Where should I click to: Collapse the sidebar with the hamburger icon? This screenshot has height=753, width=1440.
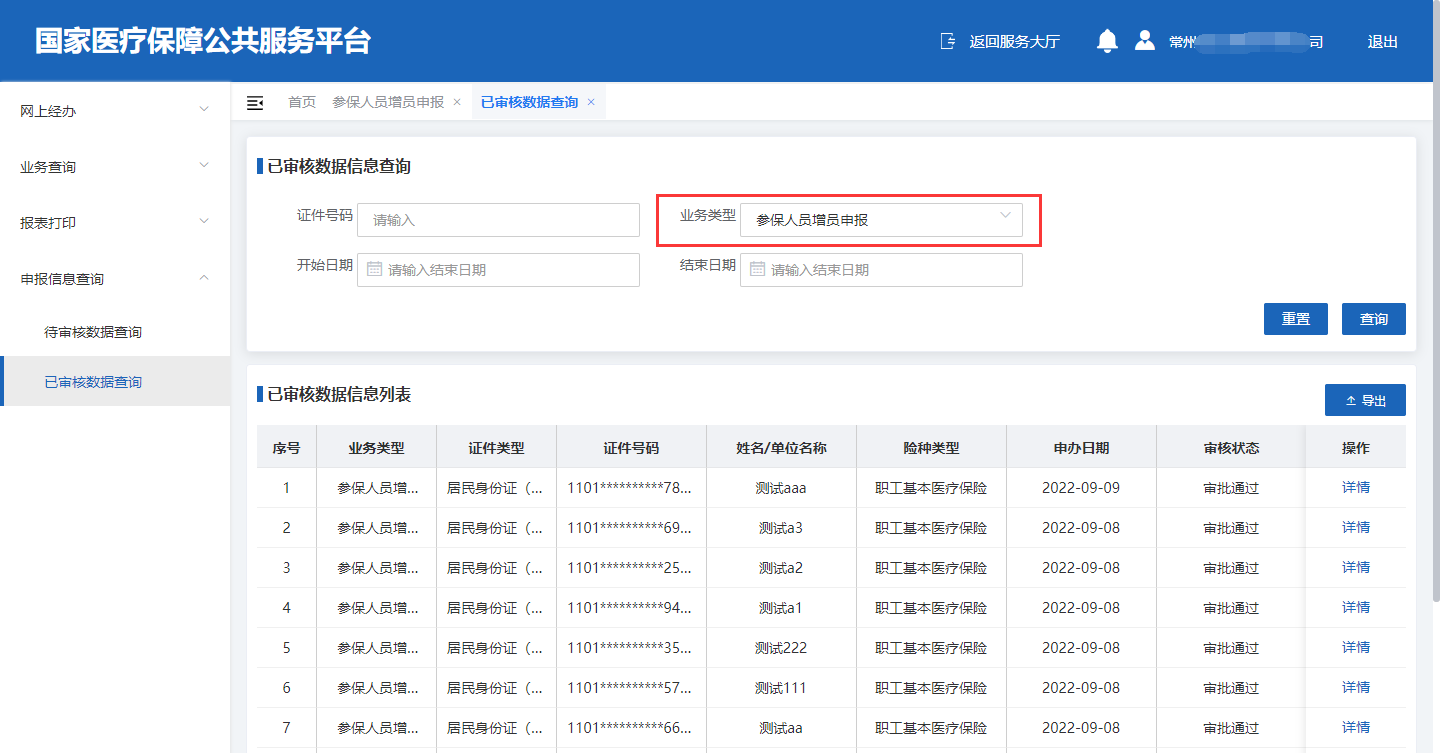(255, 102)
